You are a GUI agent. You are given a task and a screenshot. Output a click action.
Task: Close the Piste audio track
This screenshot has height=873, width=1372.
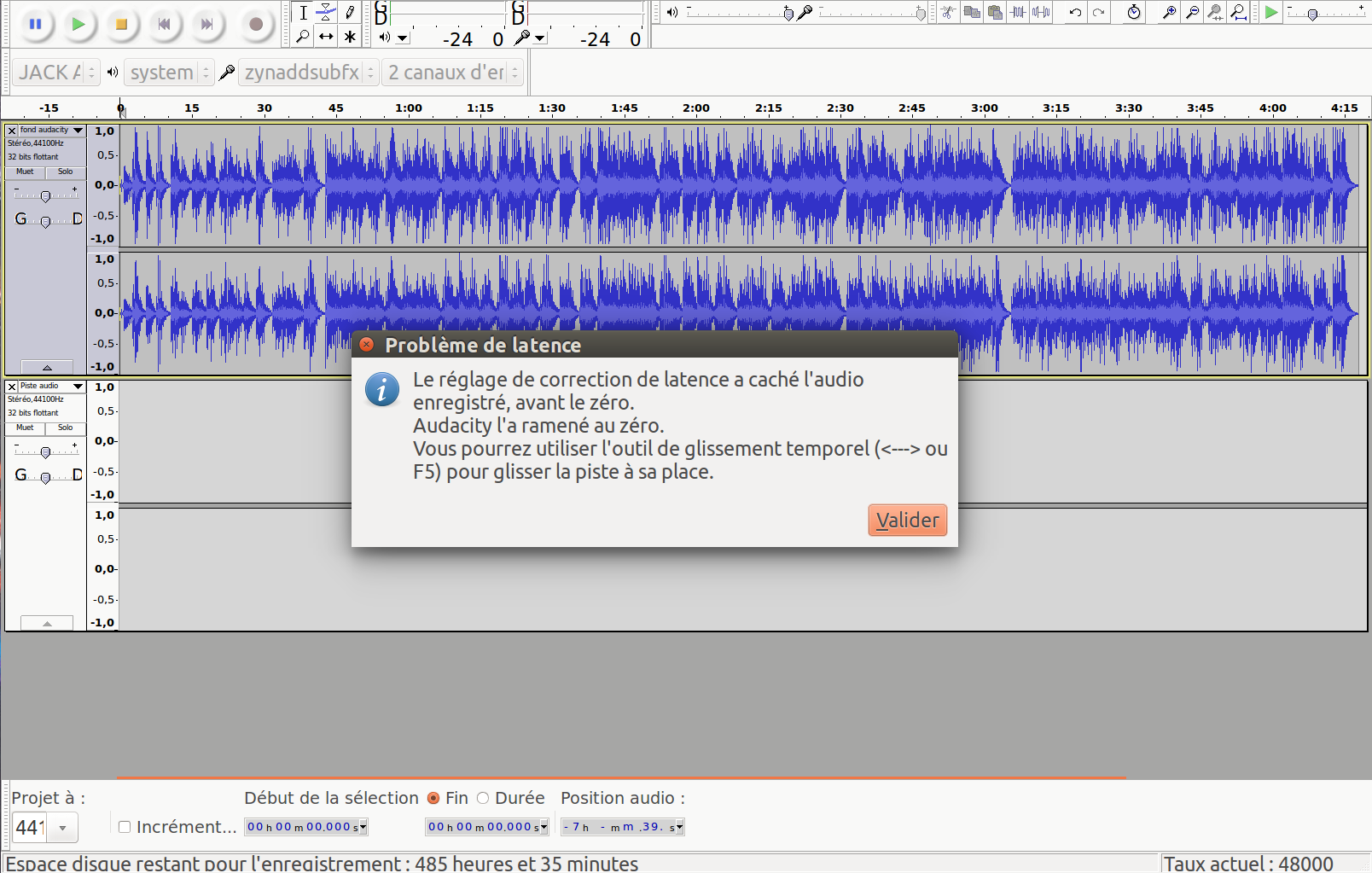tap(12, 387)
